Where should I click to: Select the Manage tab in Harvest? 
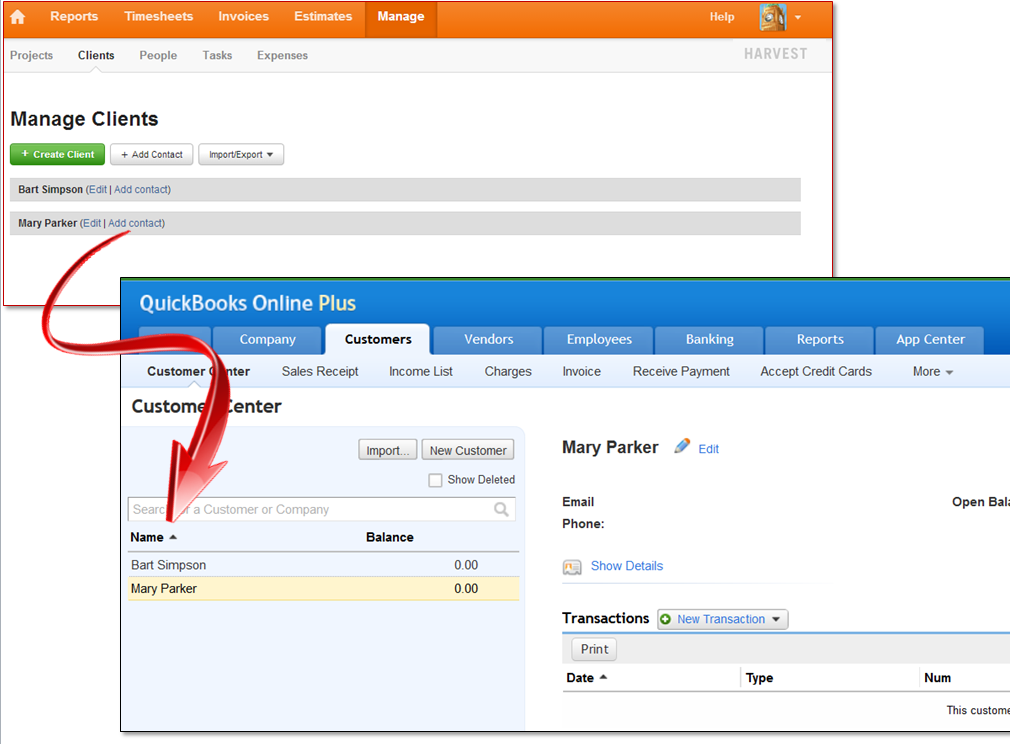[x=401, y=18]
